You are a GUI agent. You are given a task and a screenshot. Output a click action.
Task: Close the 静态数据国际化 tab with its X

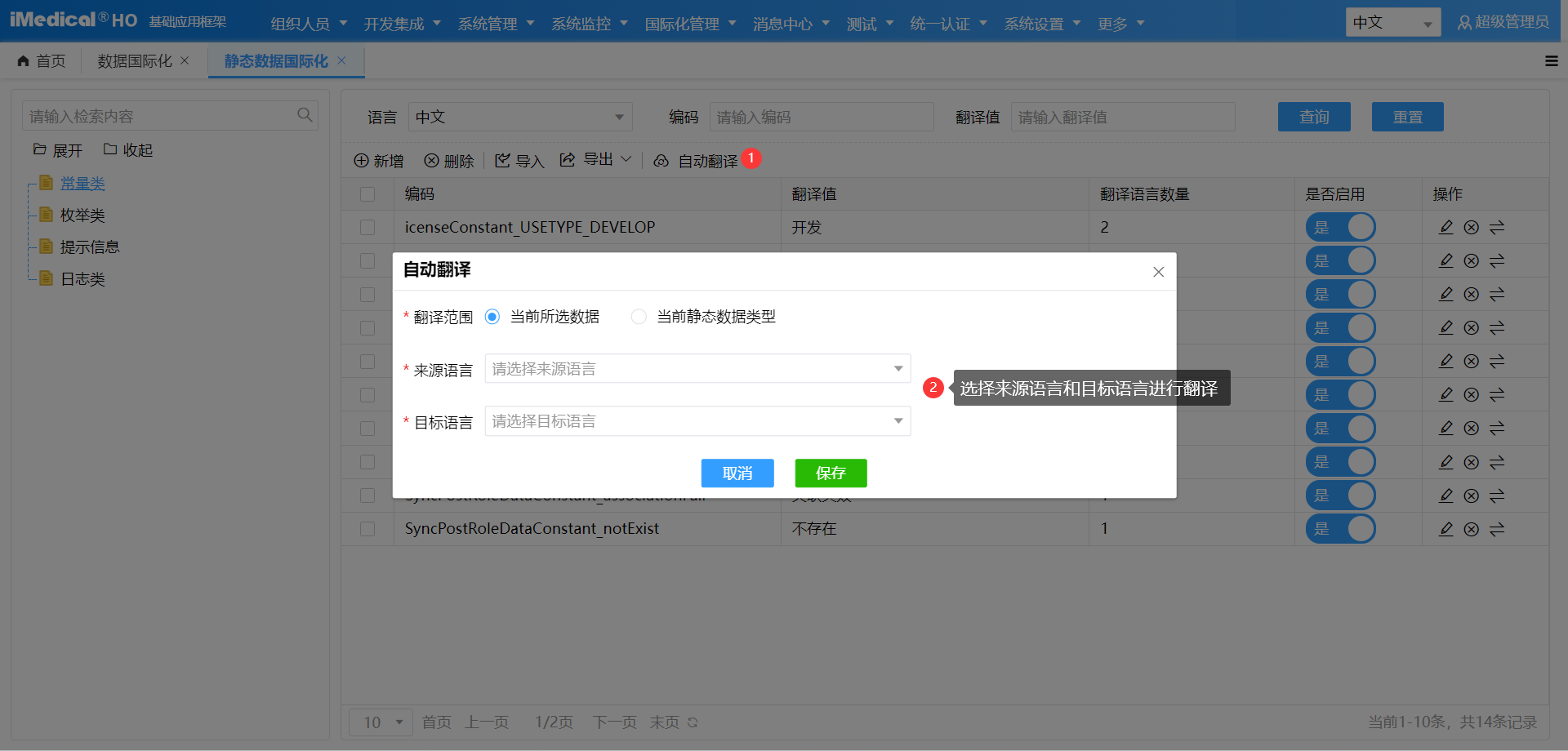[341, 60]
